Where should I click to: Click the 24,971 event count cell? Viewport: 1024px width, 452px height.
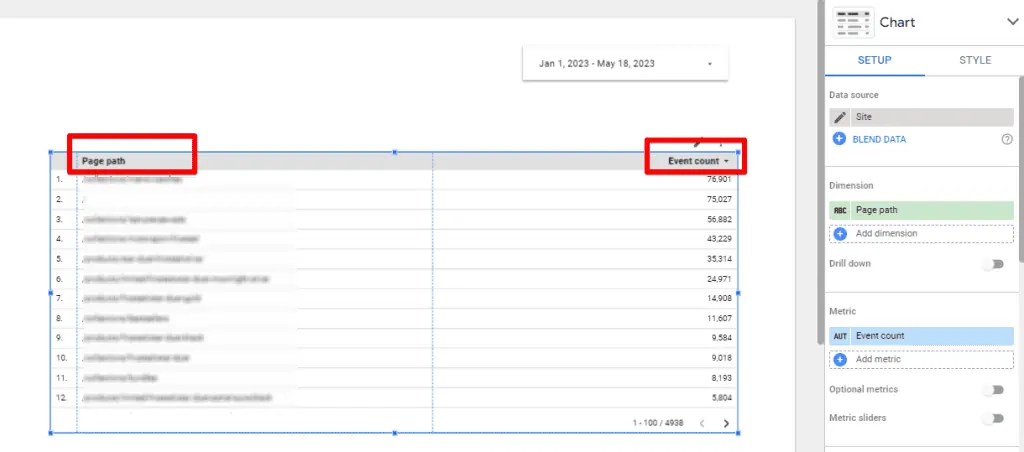tap(719, 279)
